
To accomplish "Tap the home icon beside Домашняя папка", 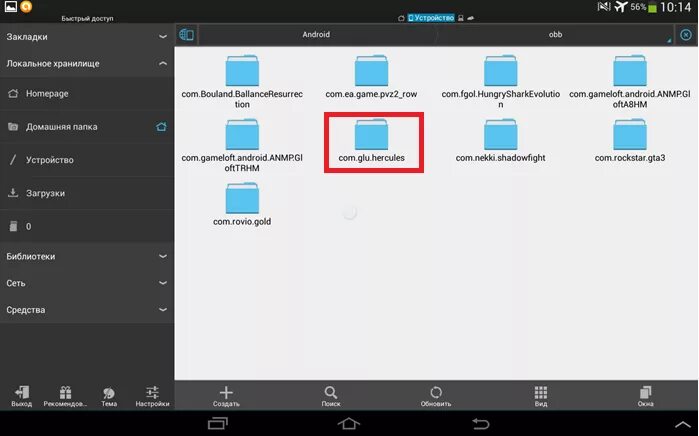I will pyautogui.click(x=161, y=127).
